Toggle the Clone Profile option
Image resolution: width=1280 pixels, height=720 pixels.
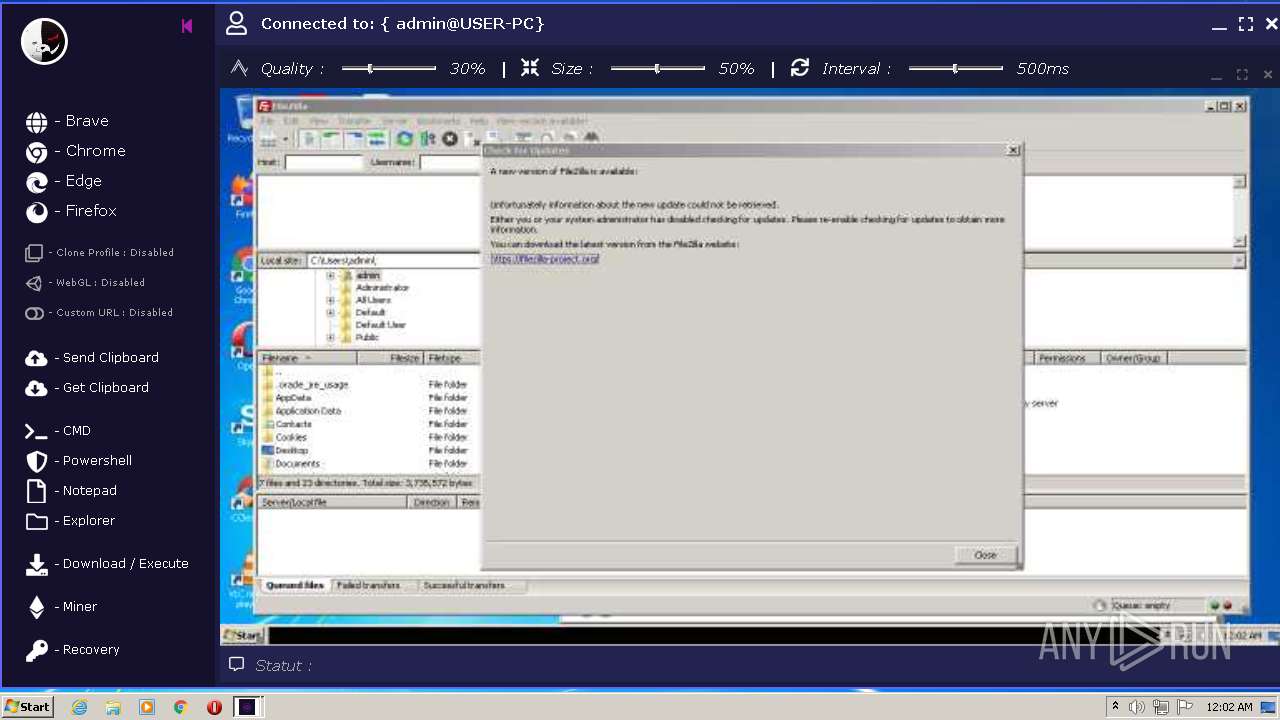[99, 253]
